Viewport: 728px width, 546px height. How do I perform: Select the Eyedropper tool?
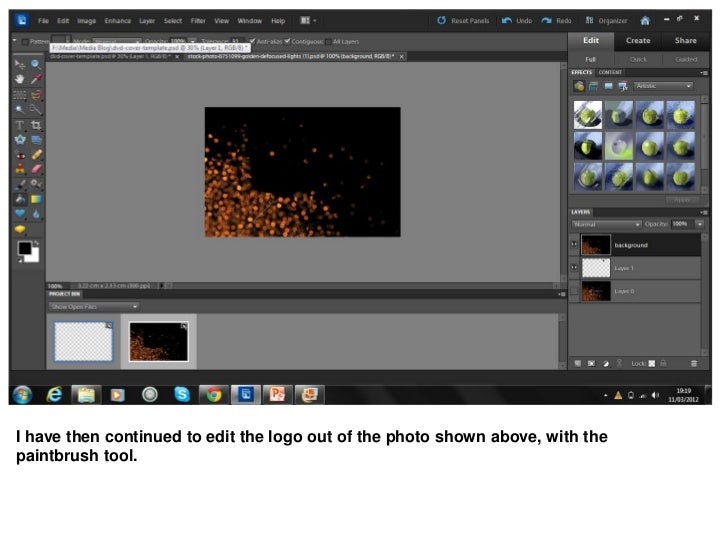pyautogui.click(x=36, y=79)
